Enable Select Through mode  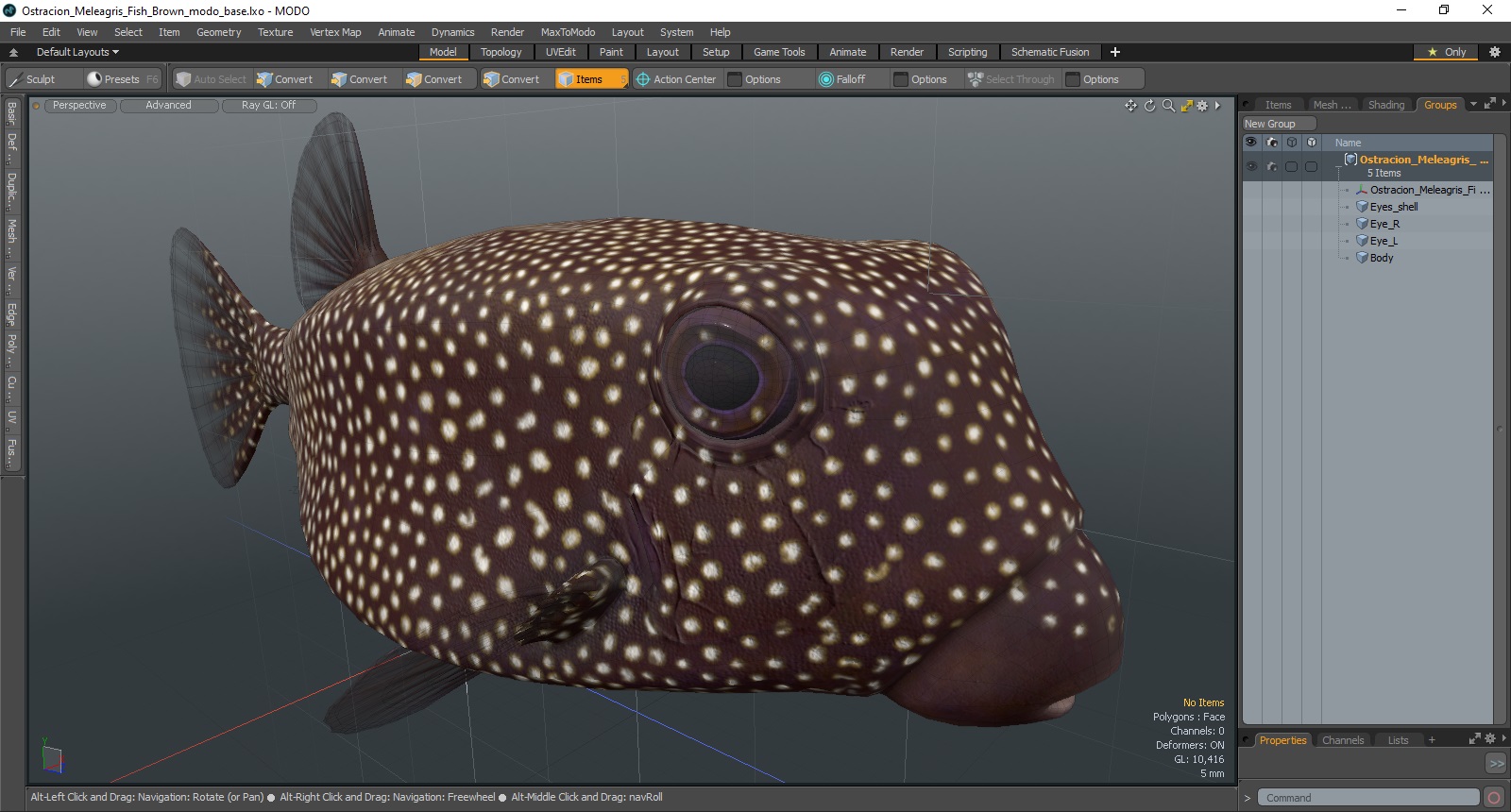pyautogui.click(x=1011, y=79)
